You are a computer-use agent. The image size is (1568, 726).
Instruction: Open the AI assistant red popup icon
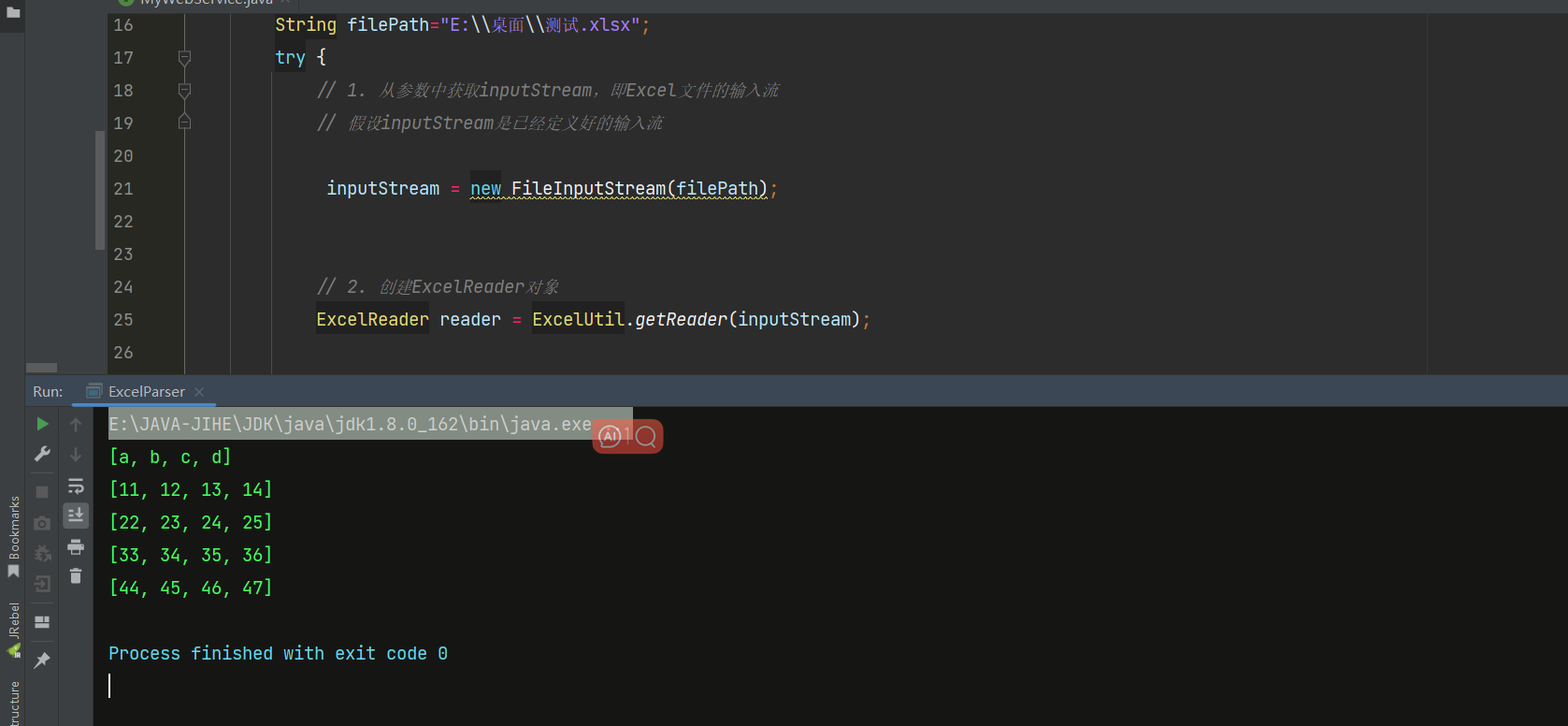(x=610, y=436)
